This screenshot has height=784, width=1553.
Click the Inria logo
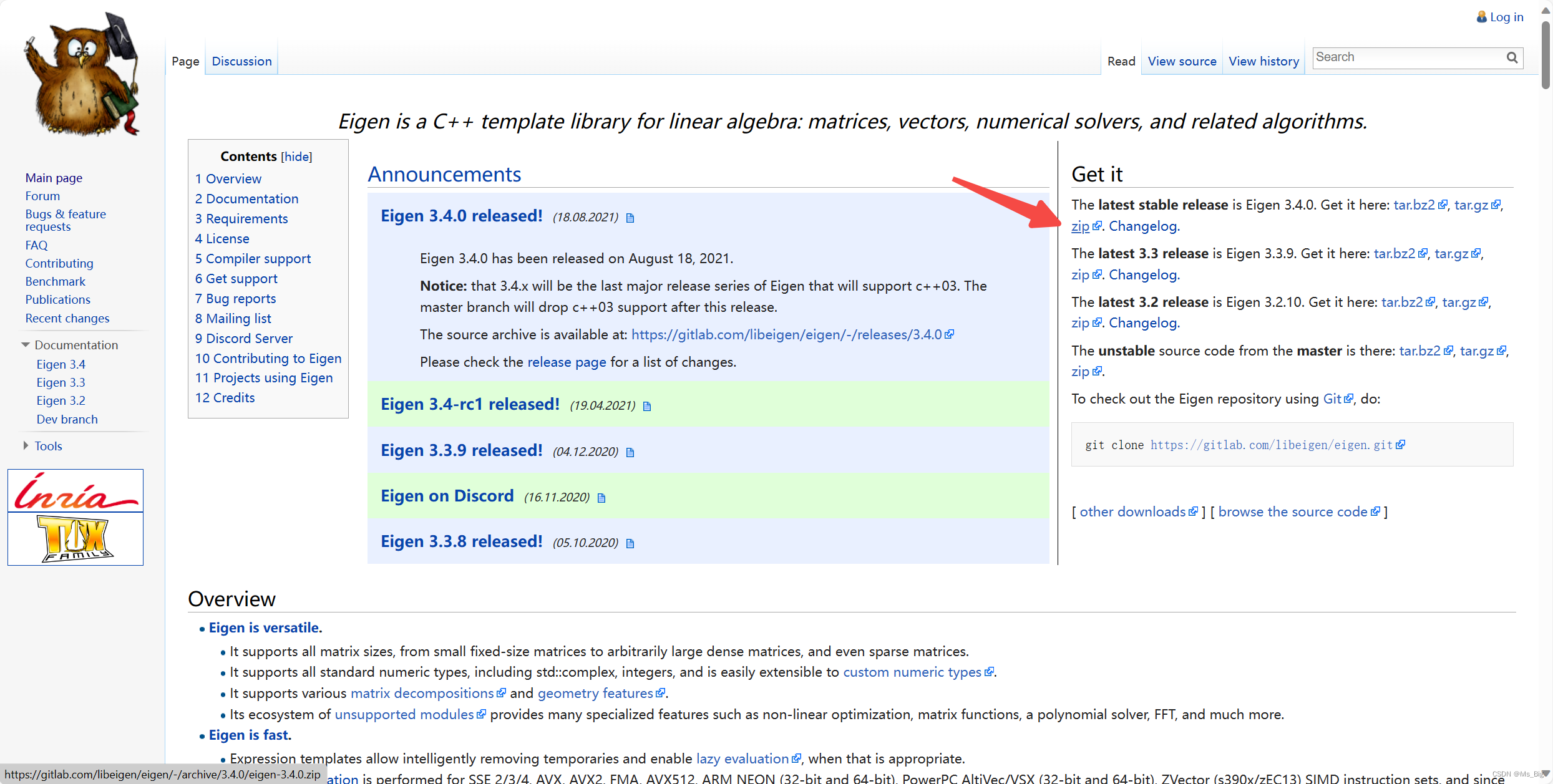(x=75, y=491)
